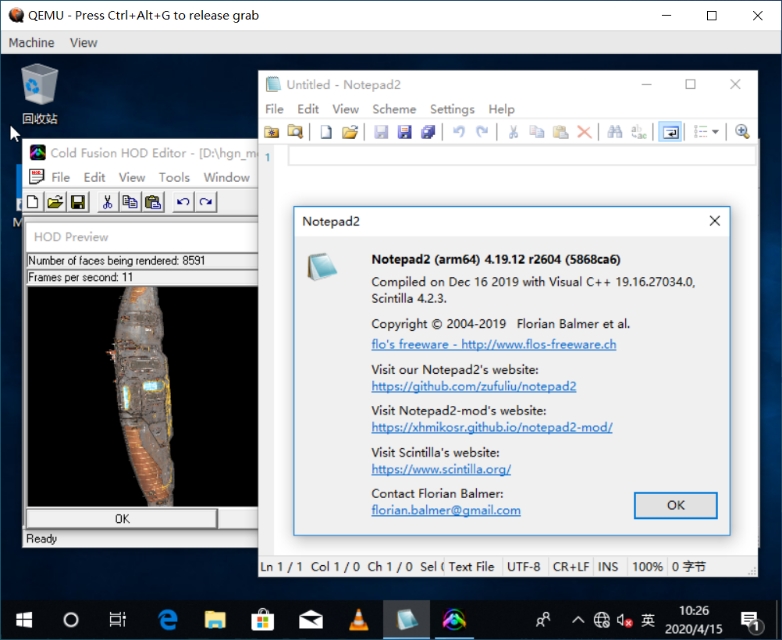Click volume muted icon in system tray
782x640 pixels.
(x=624, y=621)
